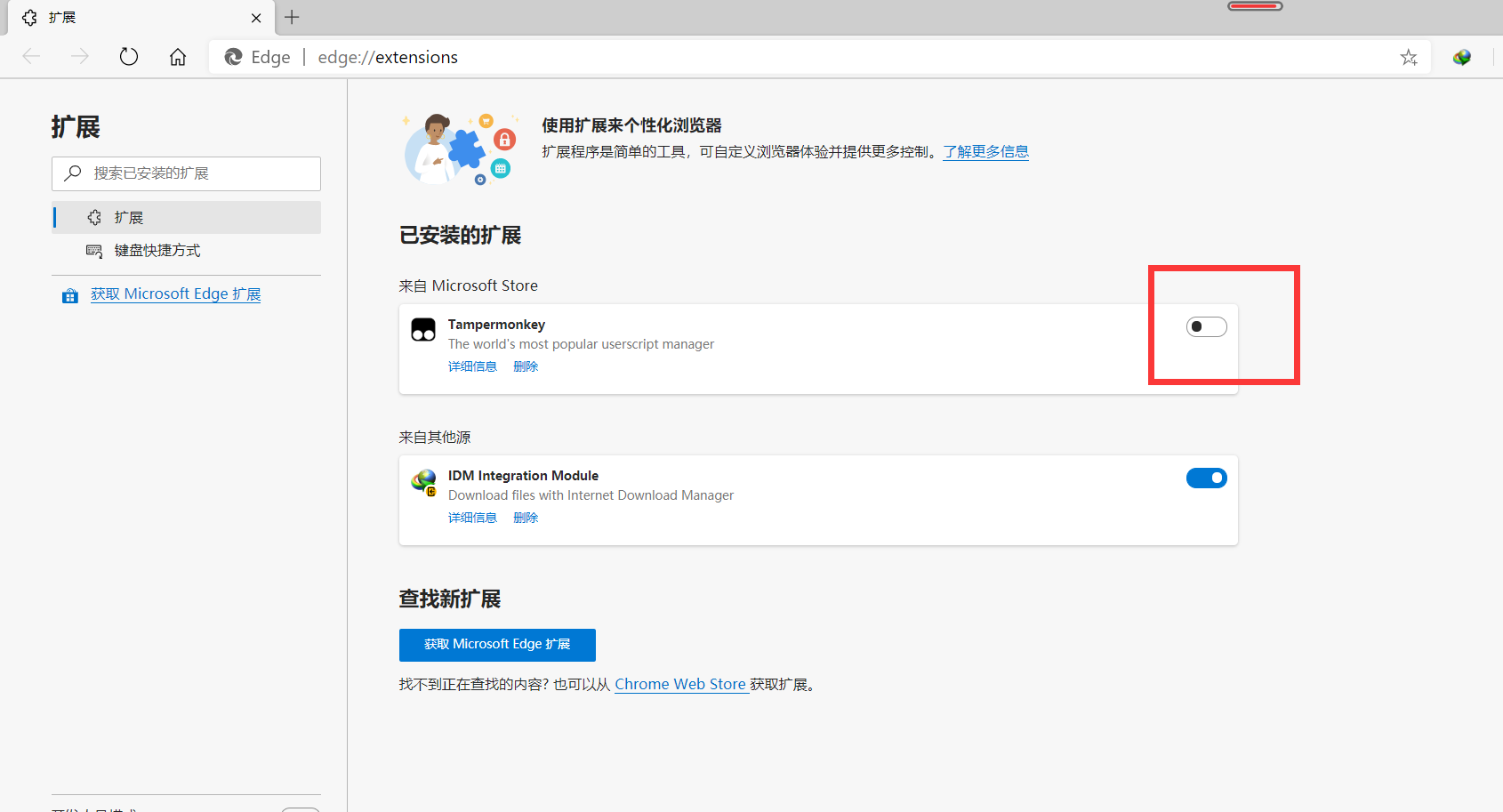Image resolution: width=1503 pixels, height=812 pixels.
Task: Click the 来自其他源 label
Action: pos(435,438)
